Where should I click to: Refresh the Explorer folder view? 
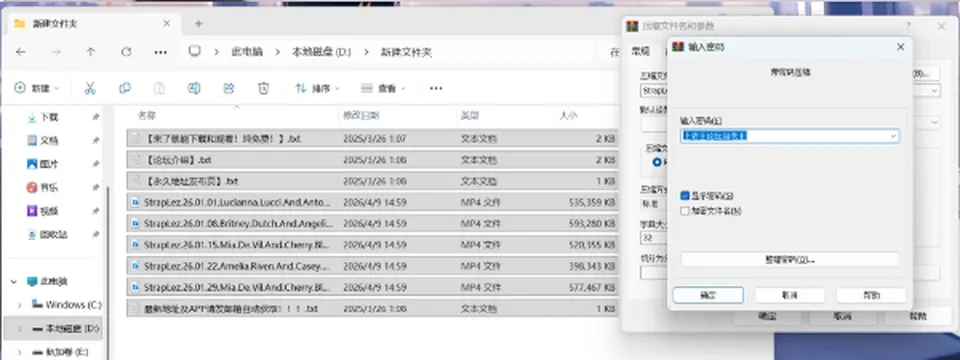tap(126, 52)
